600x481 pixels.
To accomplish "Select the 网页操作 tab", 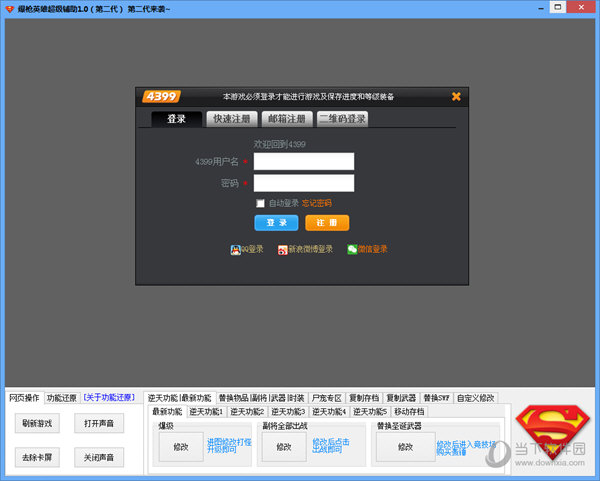I will tap(24, 398).
